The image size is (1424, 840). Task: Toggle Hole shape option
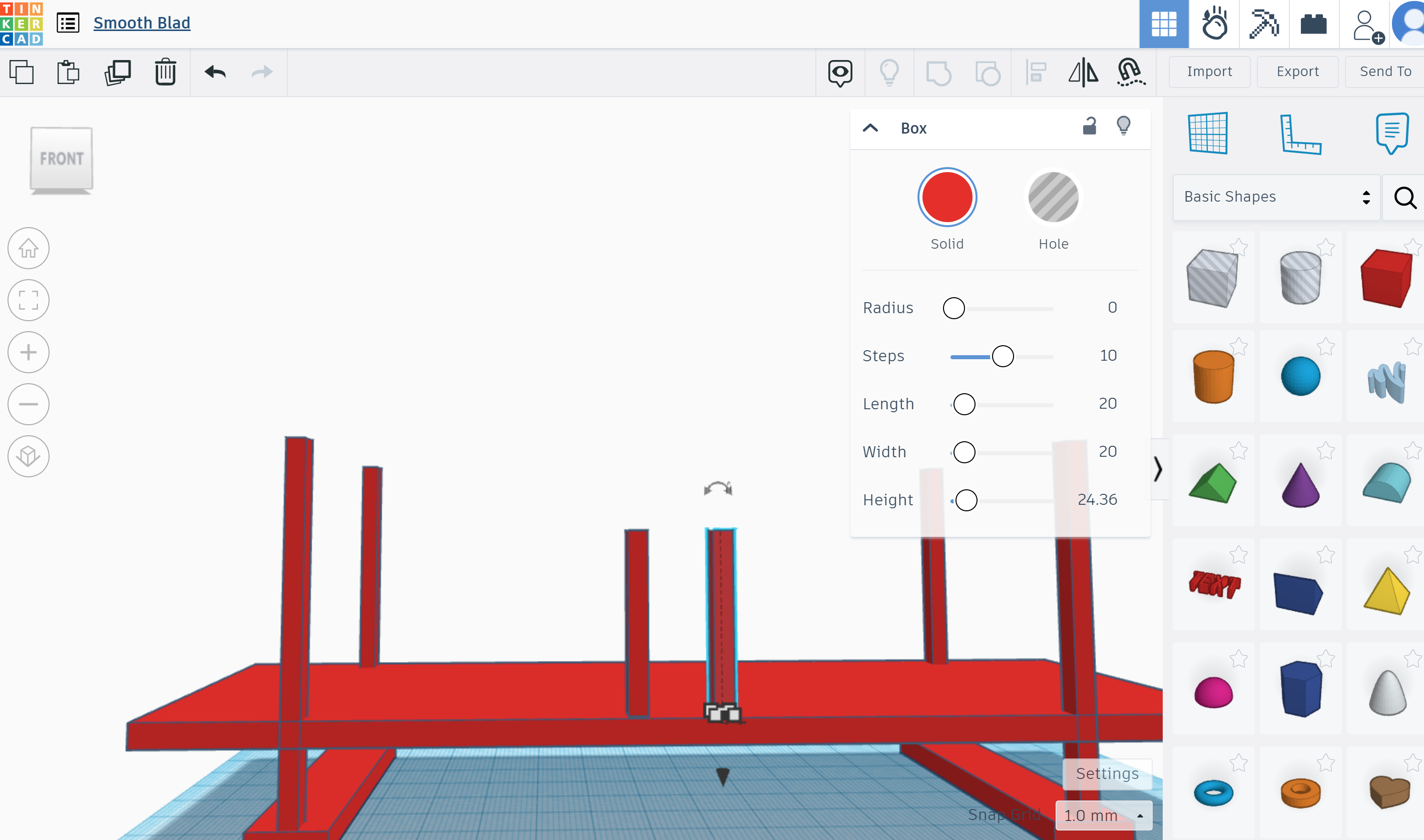click(x=1053, y=197)
